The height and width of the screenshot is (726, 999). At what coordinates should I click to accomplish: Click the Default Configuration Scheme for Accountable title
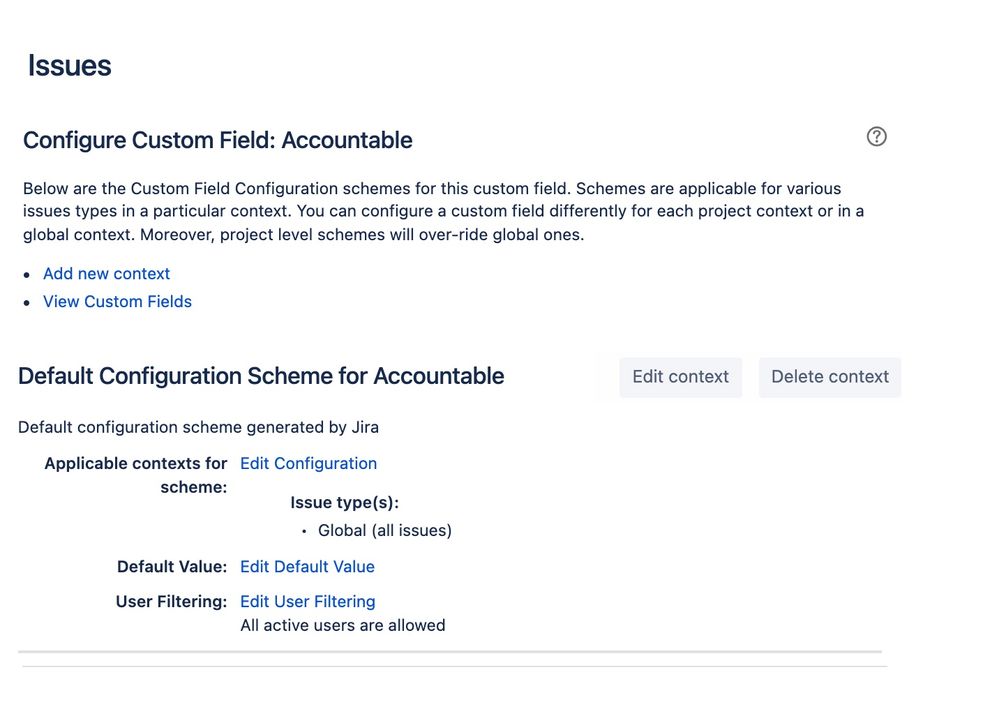261,377
